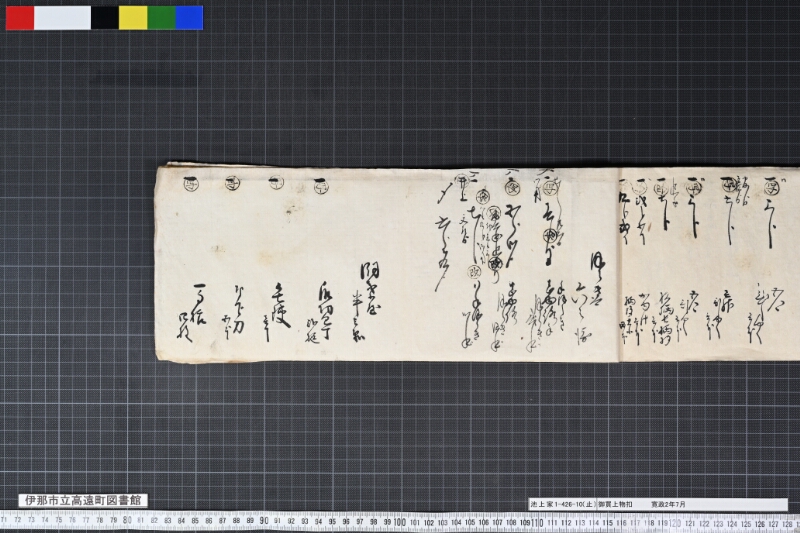
Task: Click the 御買上物扣 title text
Action: coord(615,504)
